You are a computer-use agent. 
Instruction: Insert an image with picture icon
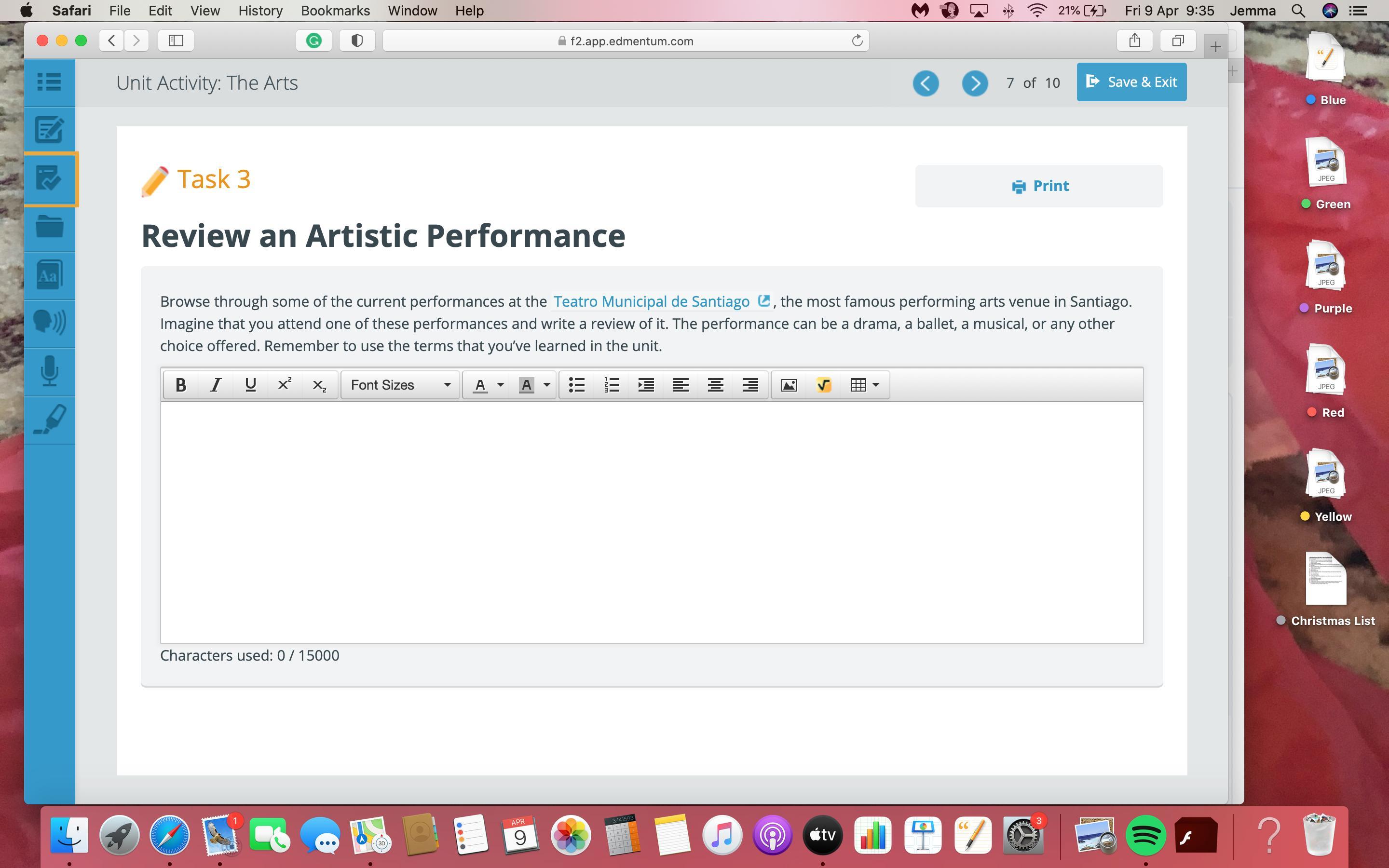tap(789, 385)
